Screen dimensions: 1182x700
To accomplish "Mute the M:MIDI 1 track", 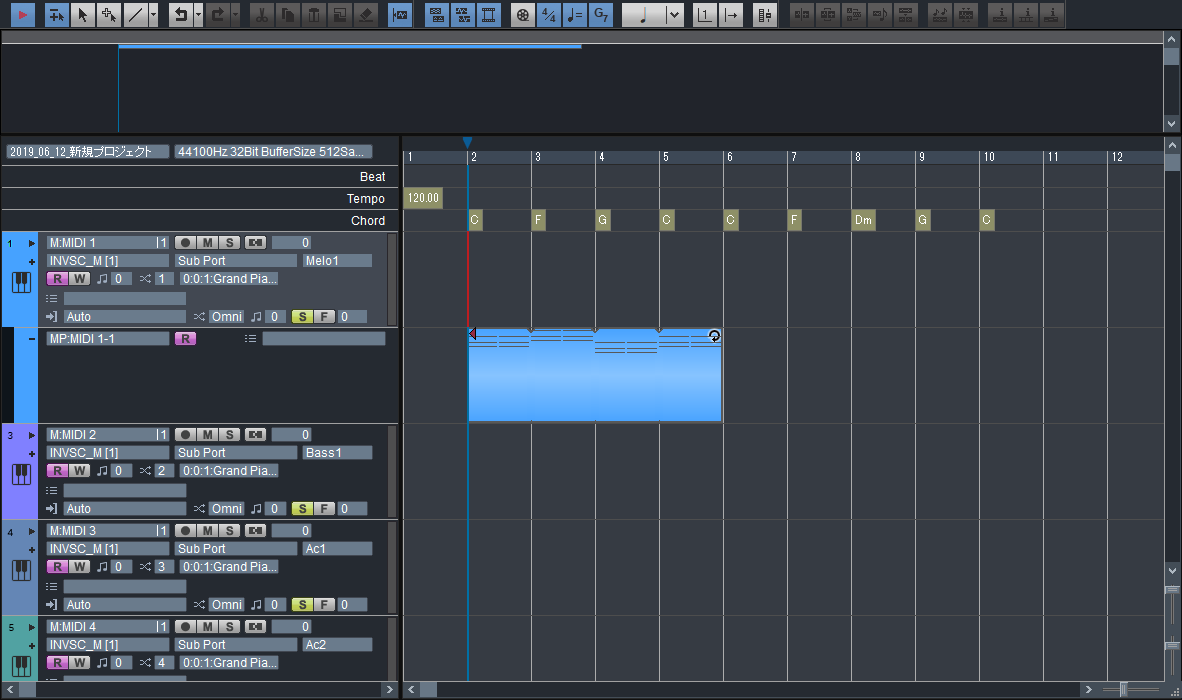I will [207, 243].
